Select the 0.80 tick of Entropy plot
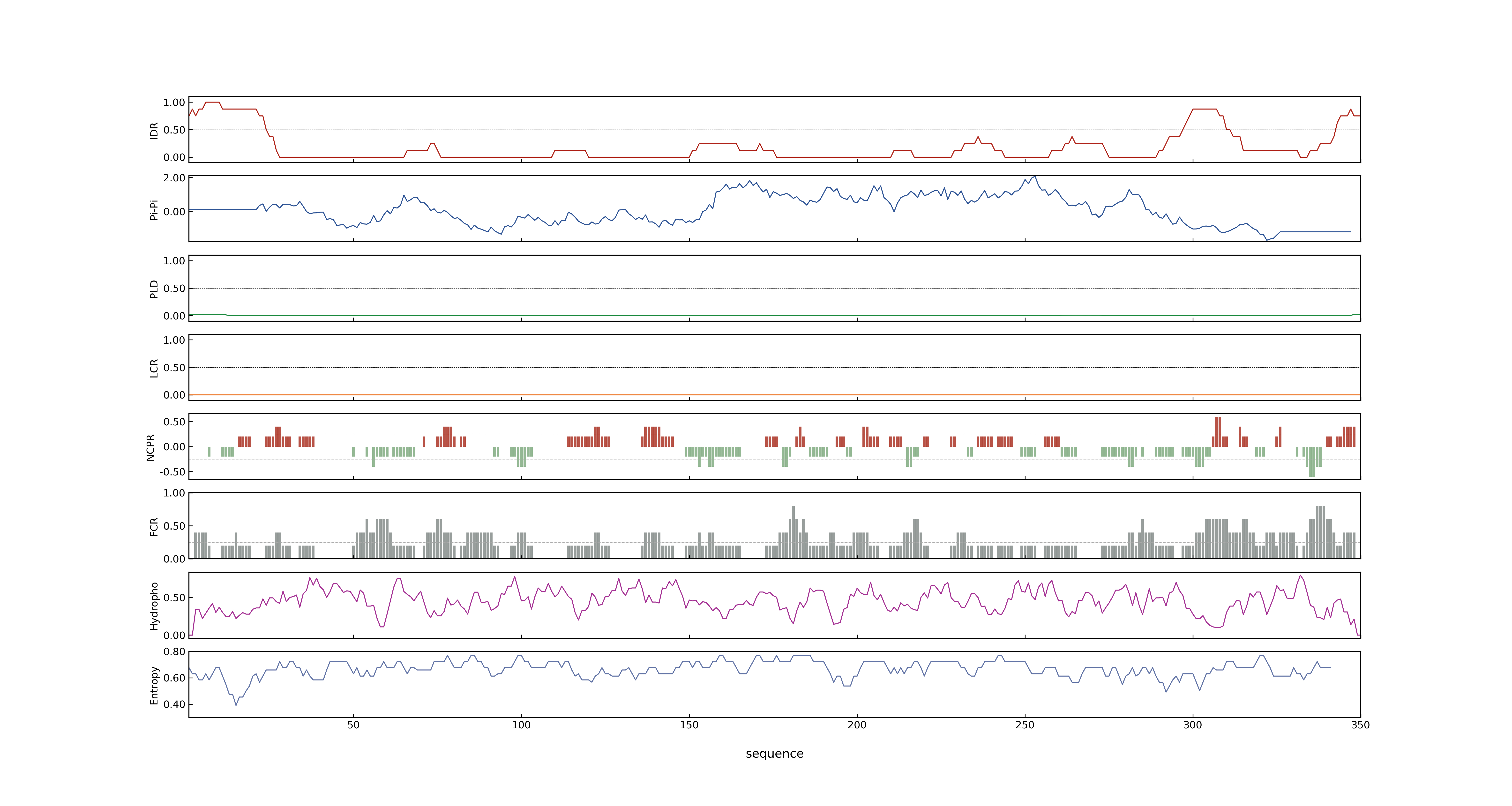The width and height of the screenshot is (1512, 806). point(174,652)
